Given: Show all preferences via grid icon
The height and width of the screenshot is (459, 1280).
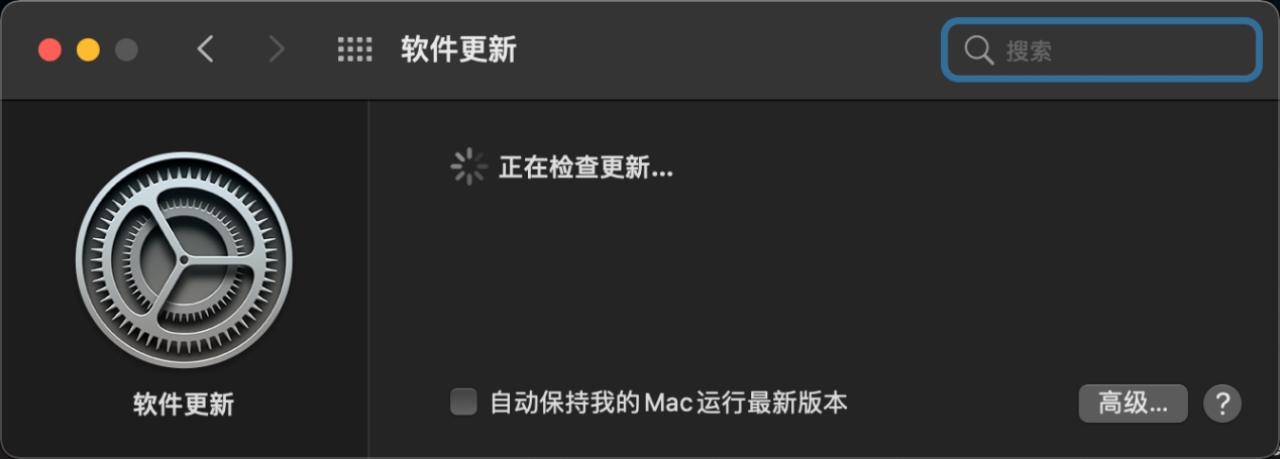Looking at the screenshot, I should coord(355,49).
